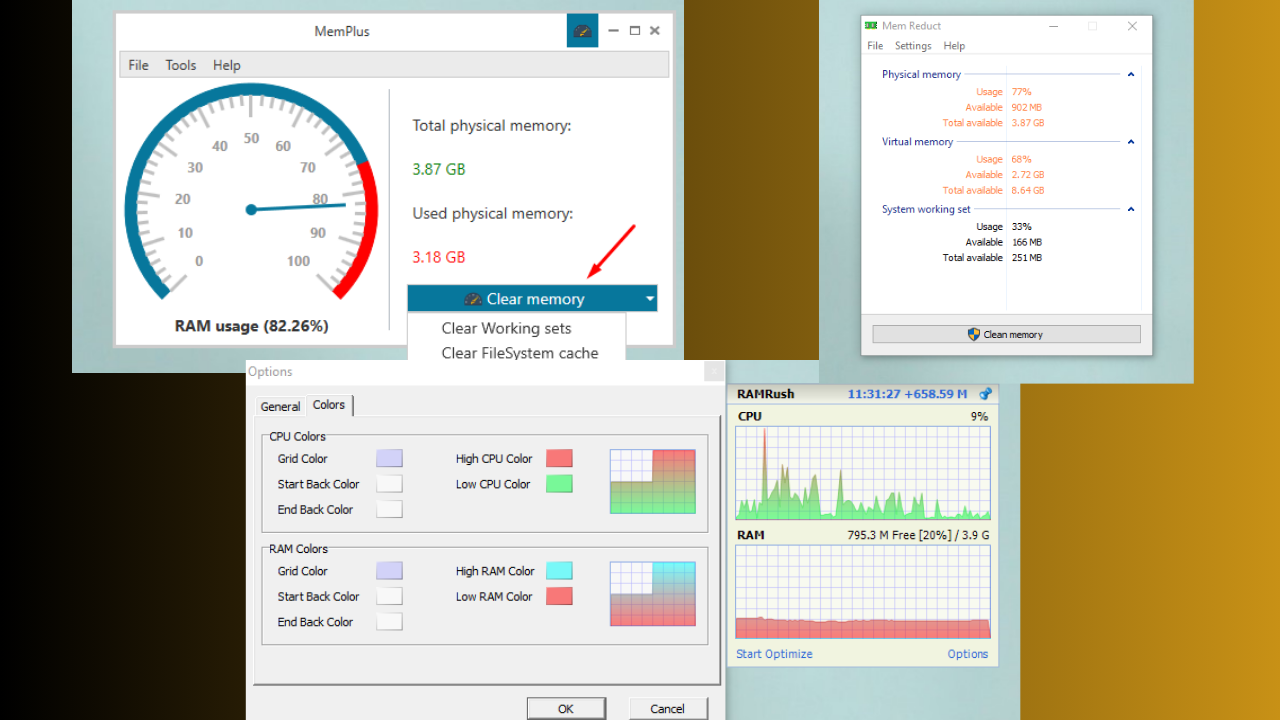Pick the CPU Start Back Color swatch

(x=389, y=484)
